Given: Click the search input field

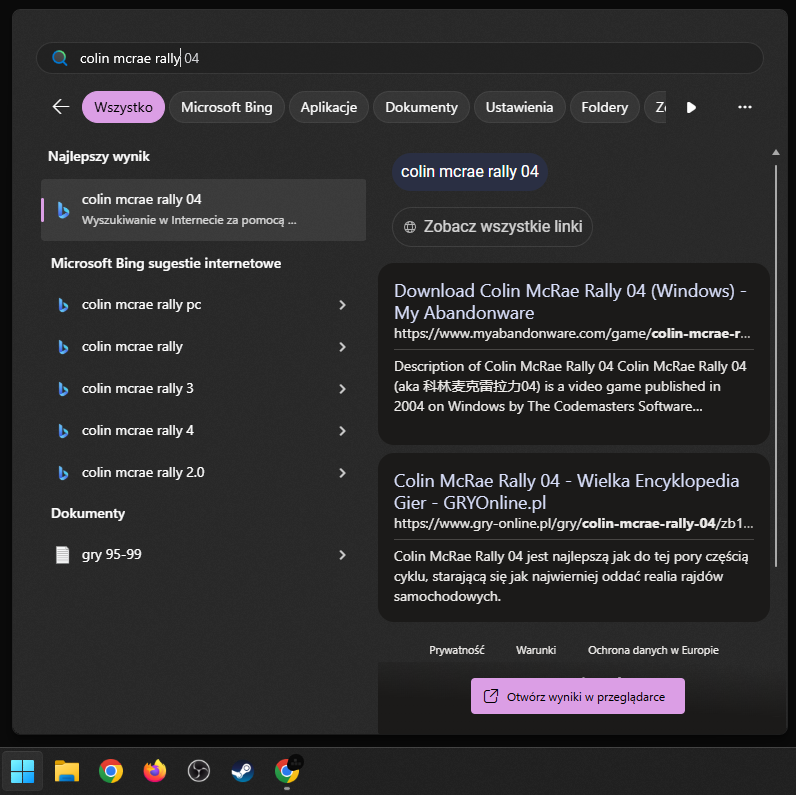Looking at the screenshot, I should point(400,58).
